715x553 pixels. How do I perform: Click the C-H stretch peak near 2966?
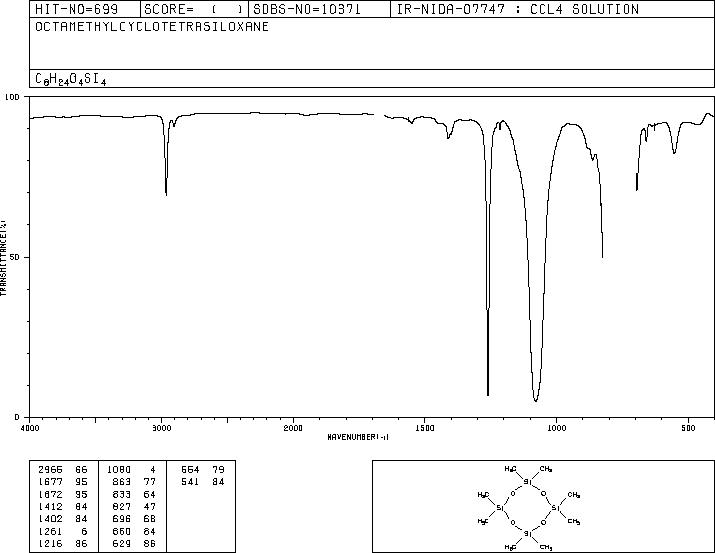[166, 194]
